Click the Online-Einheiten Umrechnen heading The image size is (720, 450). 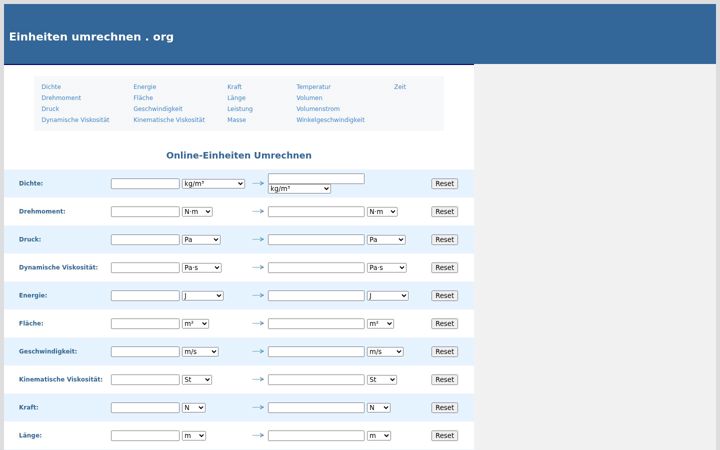(239, 155)
